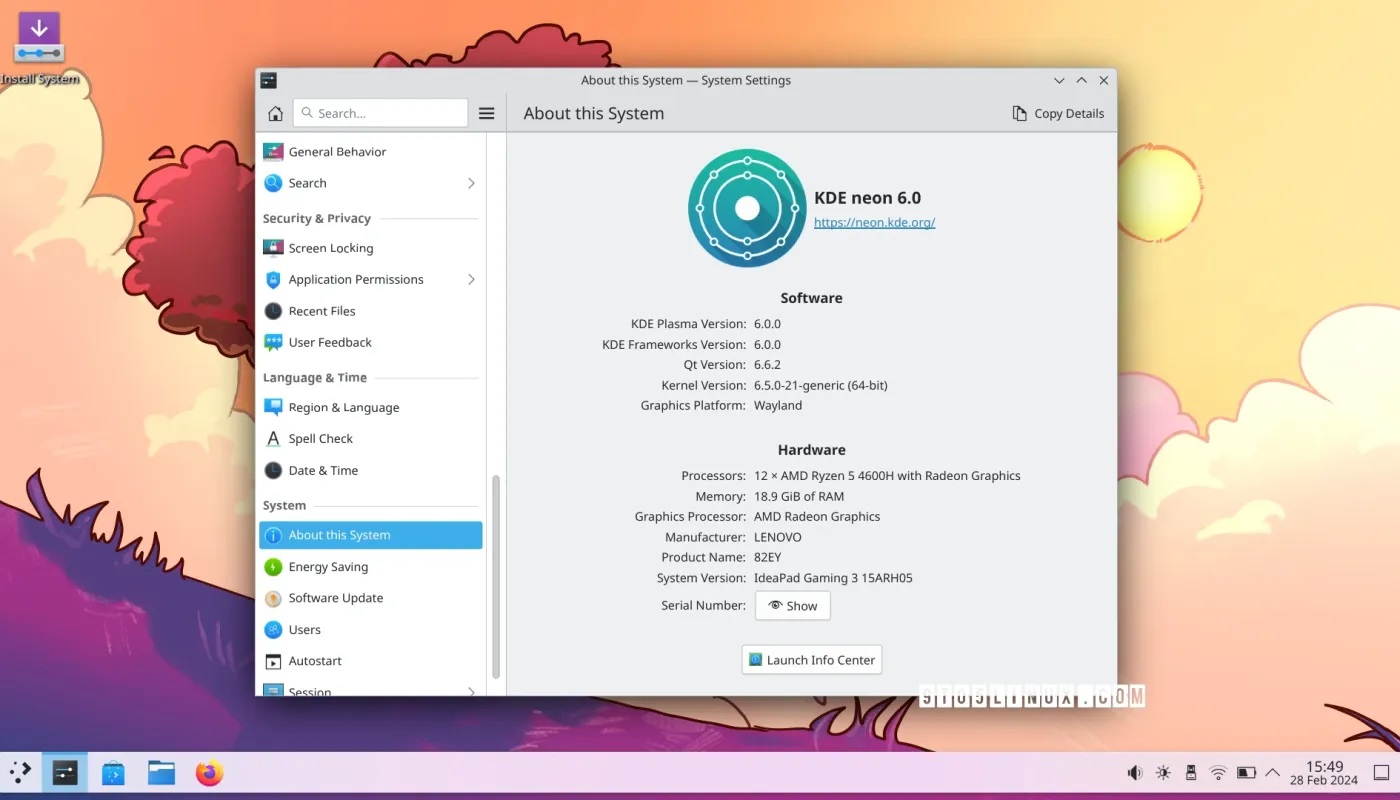Open the neon.kde.org link

(x=874, y=222)
